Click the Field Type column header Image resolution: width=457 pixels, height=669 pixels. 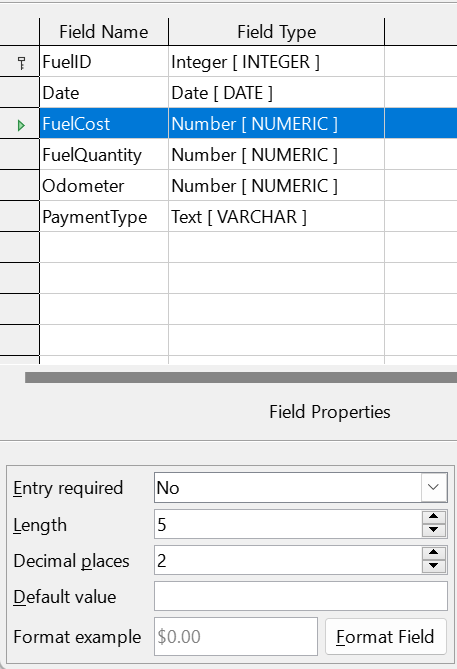277,32
